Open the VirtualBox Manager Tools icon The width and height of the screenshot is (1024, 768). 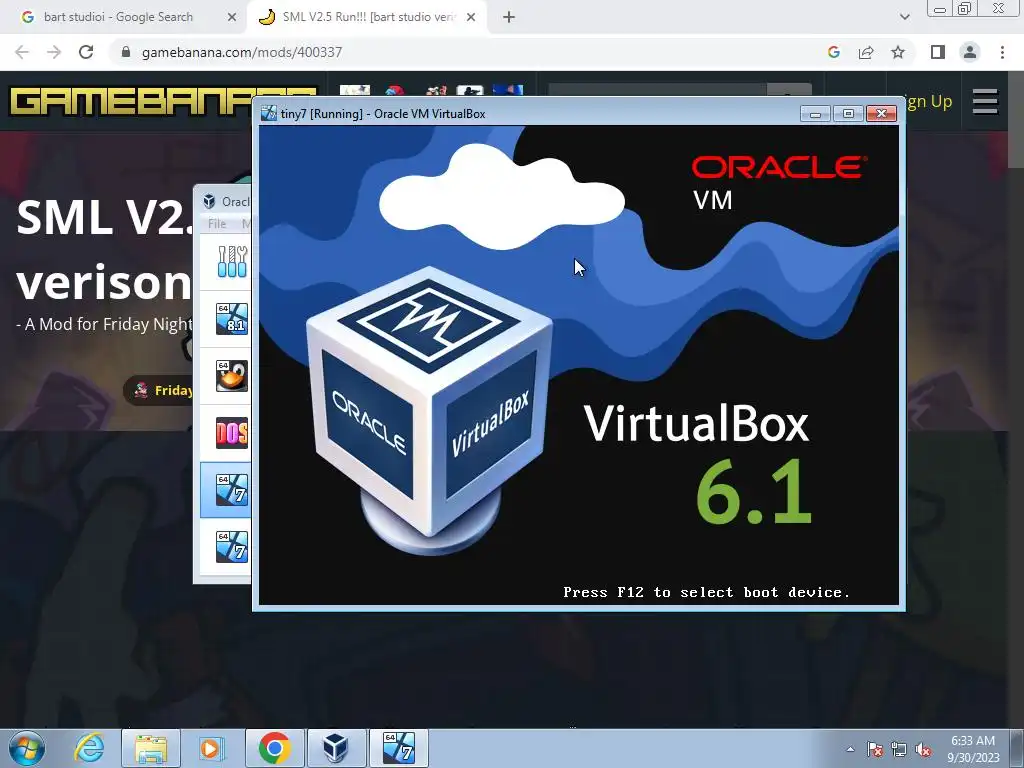tap(232, 262)
